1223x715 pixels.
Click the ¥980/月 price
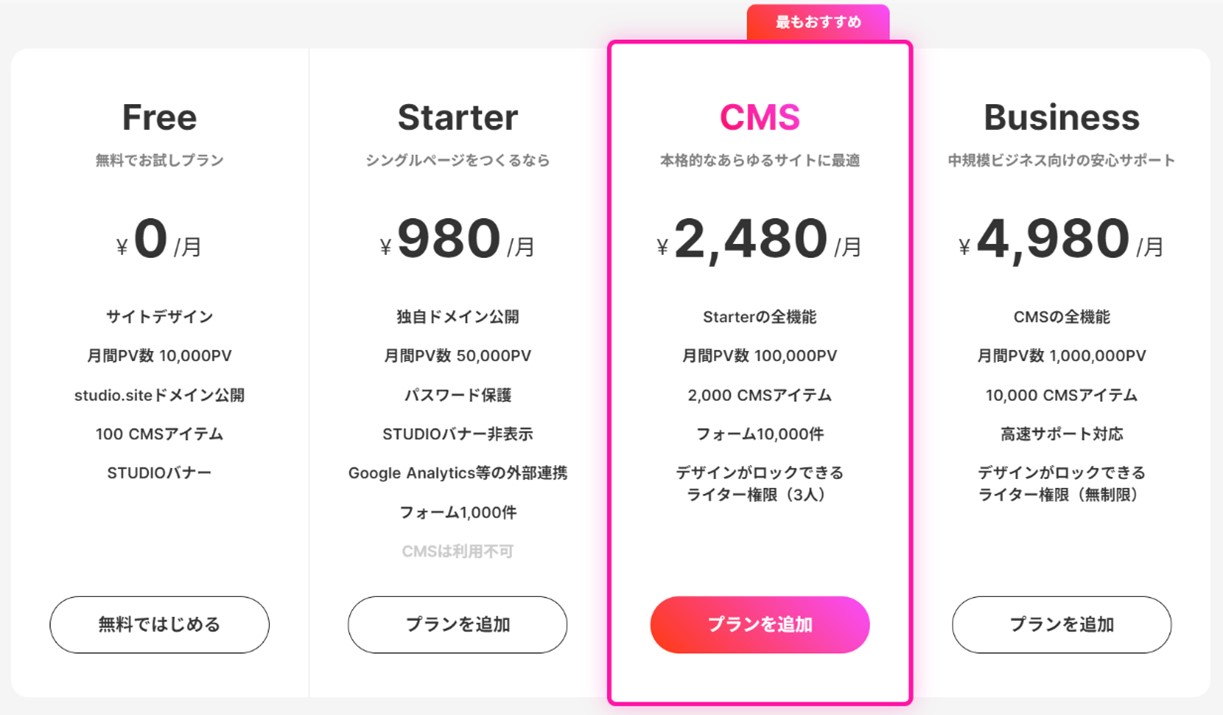pyautogui.click(x=457, y=241)
